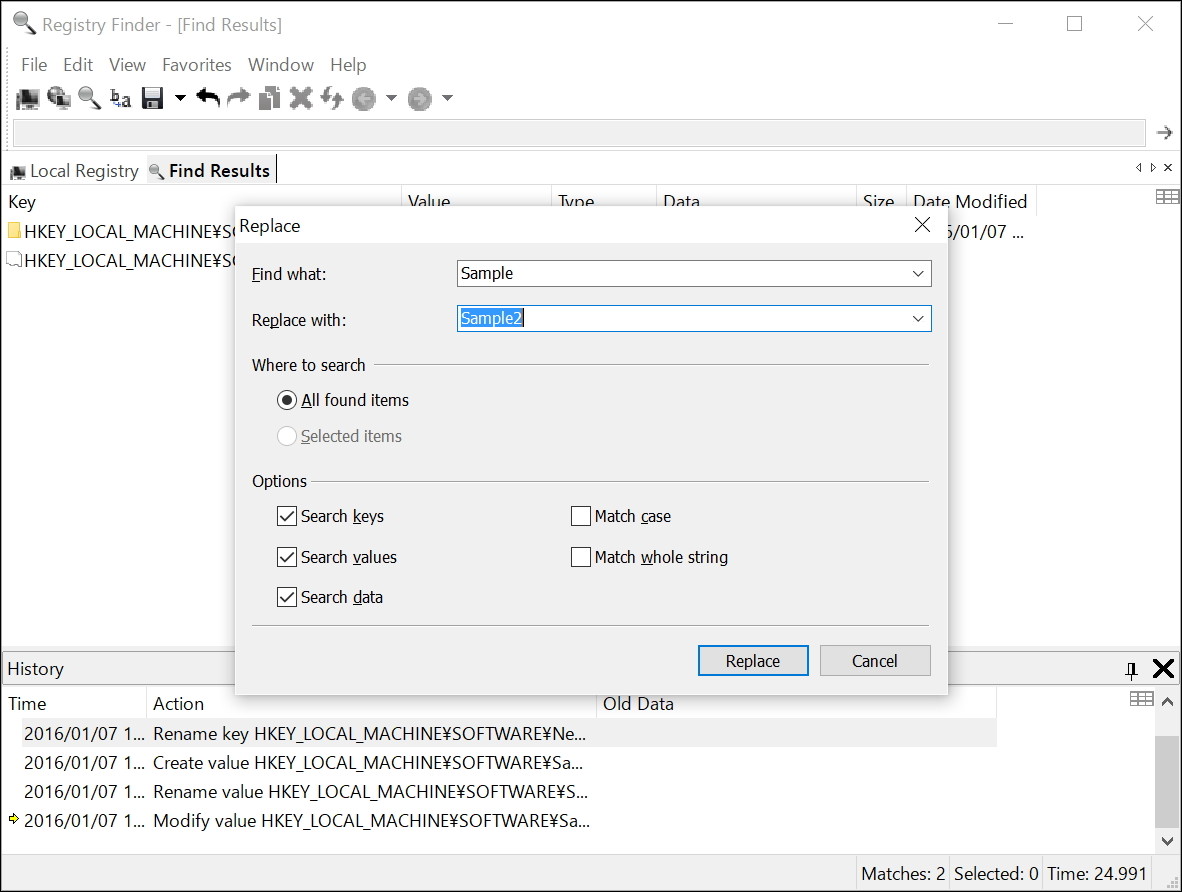
Task: Click the Go arrow beside address bar
Action: tap(1165, 133)
